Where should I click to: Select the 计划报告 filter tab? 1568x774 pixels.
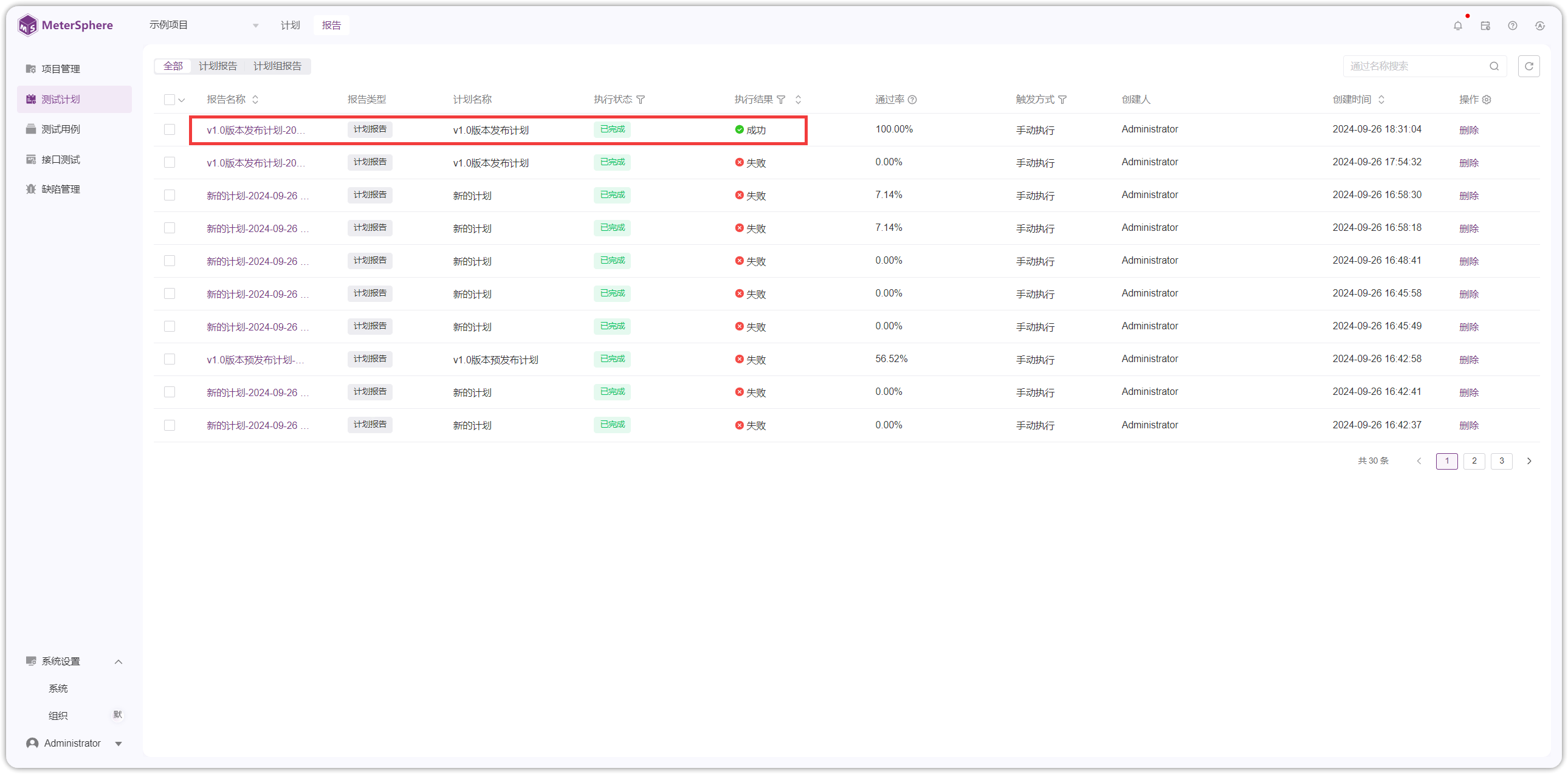tap(218, 66)
